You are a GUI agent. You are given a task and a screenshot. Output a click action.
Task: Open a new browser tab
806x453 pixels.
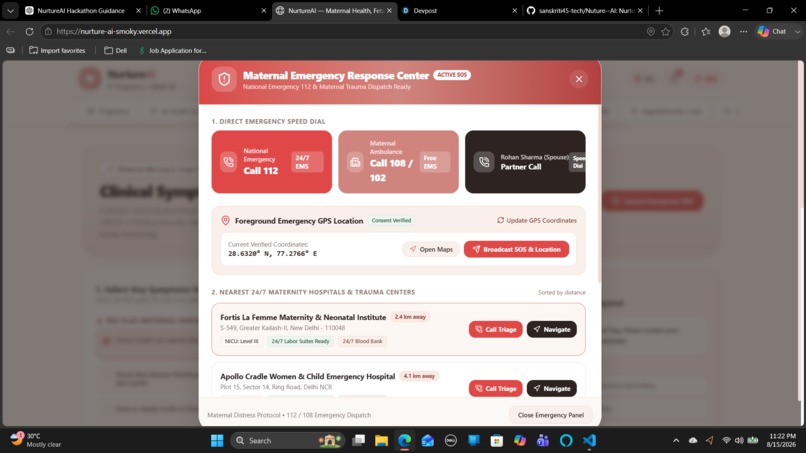pos(660,10)
